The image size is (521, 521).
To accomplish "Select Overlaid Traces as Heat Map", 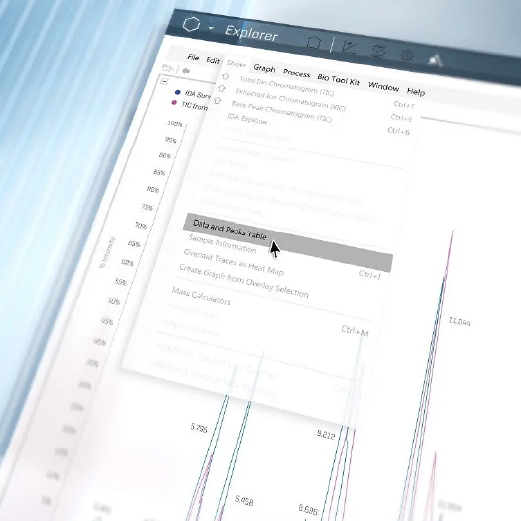I will coord(233,262).
